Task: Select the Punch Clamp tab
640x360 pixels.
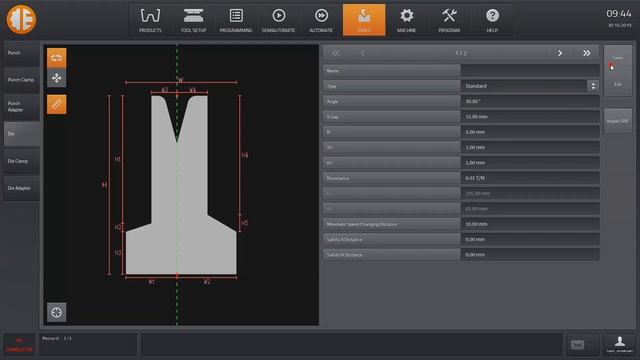Action: point(22,80)
